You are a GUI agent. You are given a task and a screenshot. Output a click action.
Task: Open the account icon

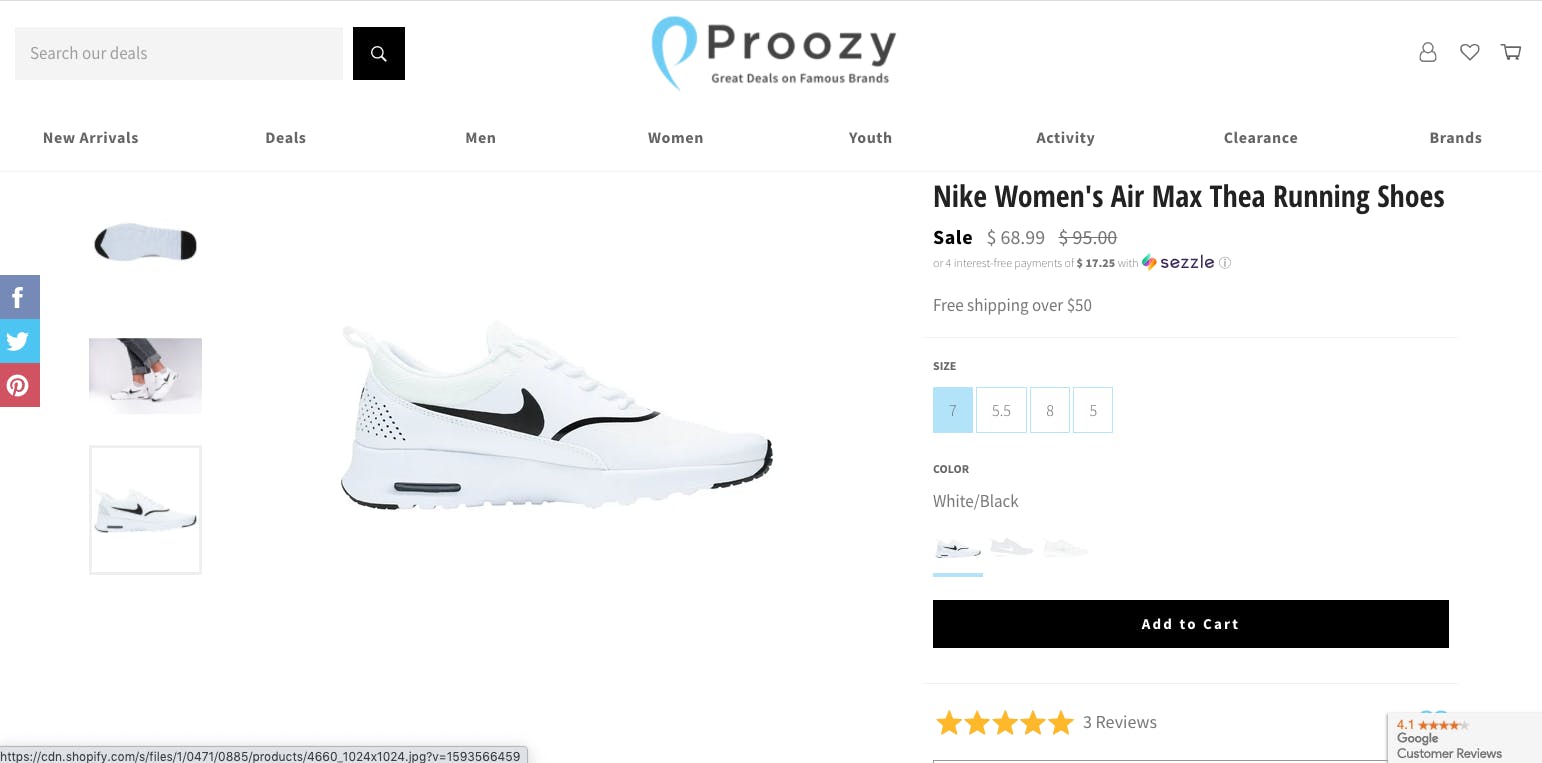[x=1427, y=51]
